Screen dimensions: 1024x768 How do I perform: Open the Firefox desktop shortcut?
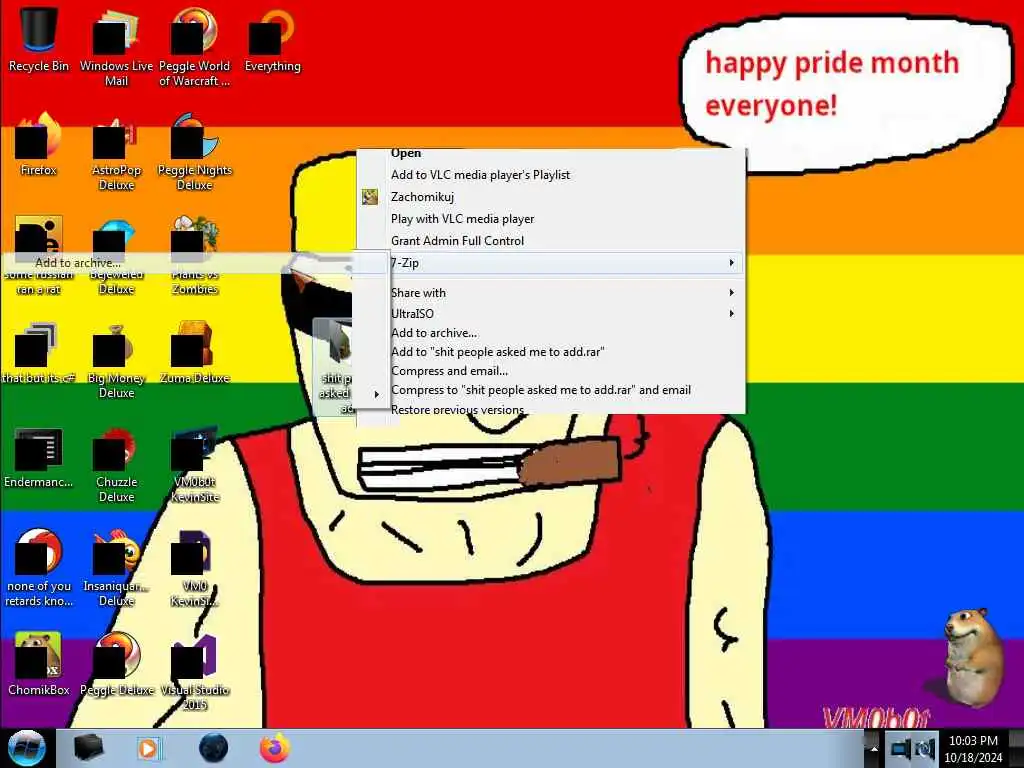pos(39,144)
